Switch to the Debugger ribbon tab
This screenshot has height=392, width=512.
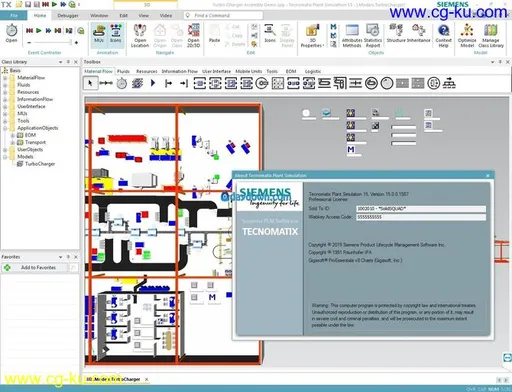pos(68,15)
